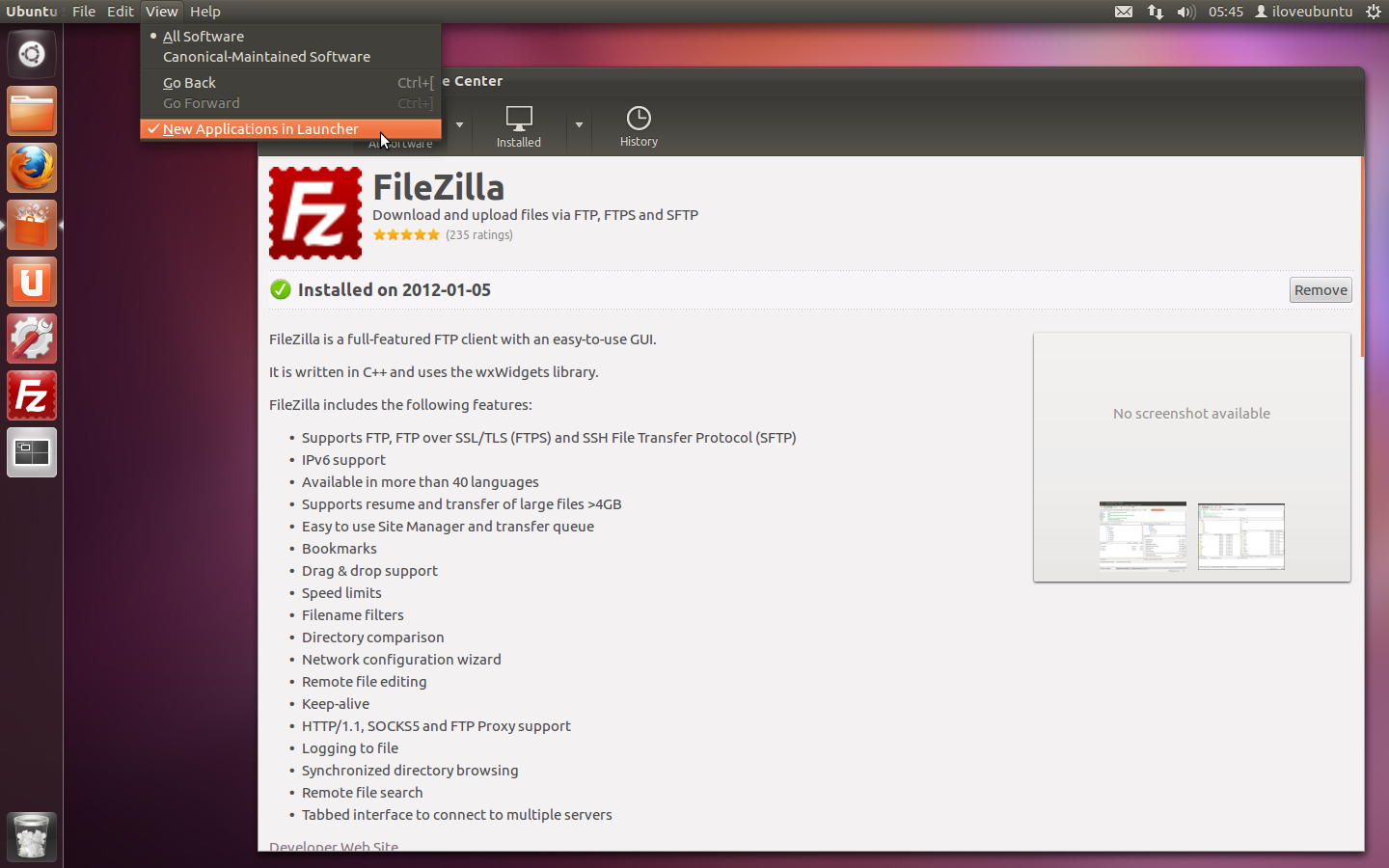1389x868 pixels.
Task: Select the All Software radio option
Action: click(x=290, y=37)
